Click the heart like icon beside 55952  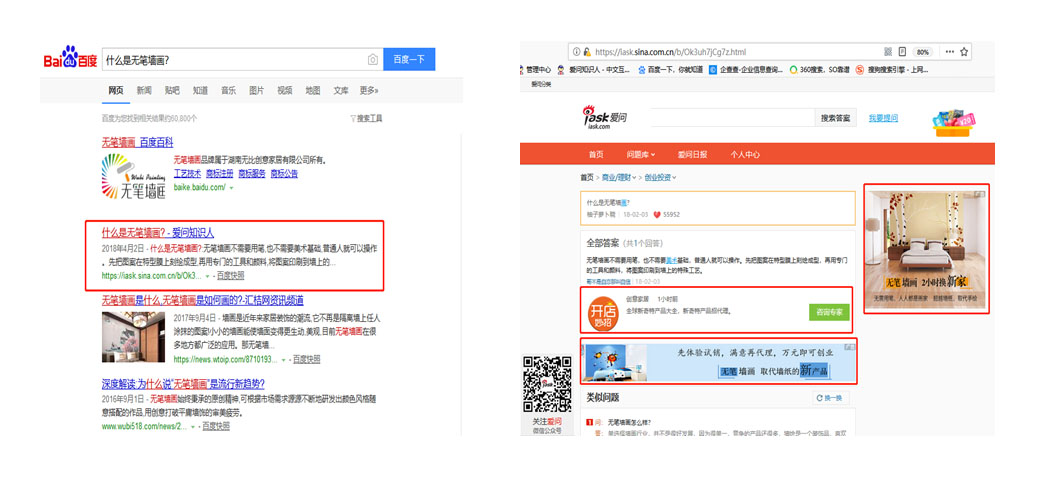click(x=656, y=215)
